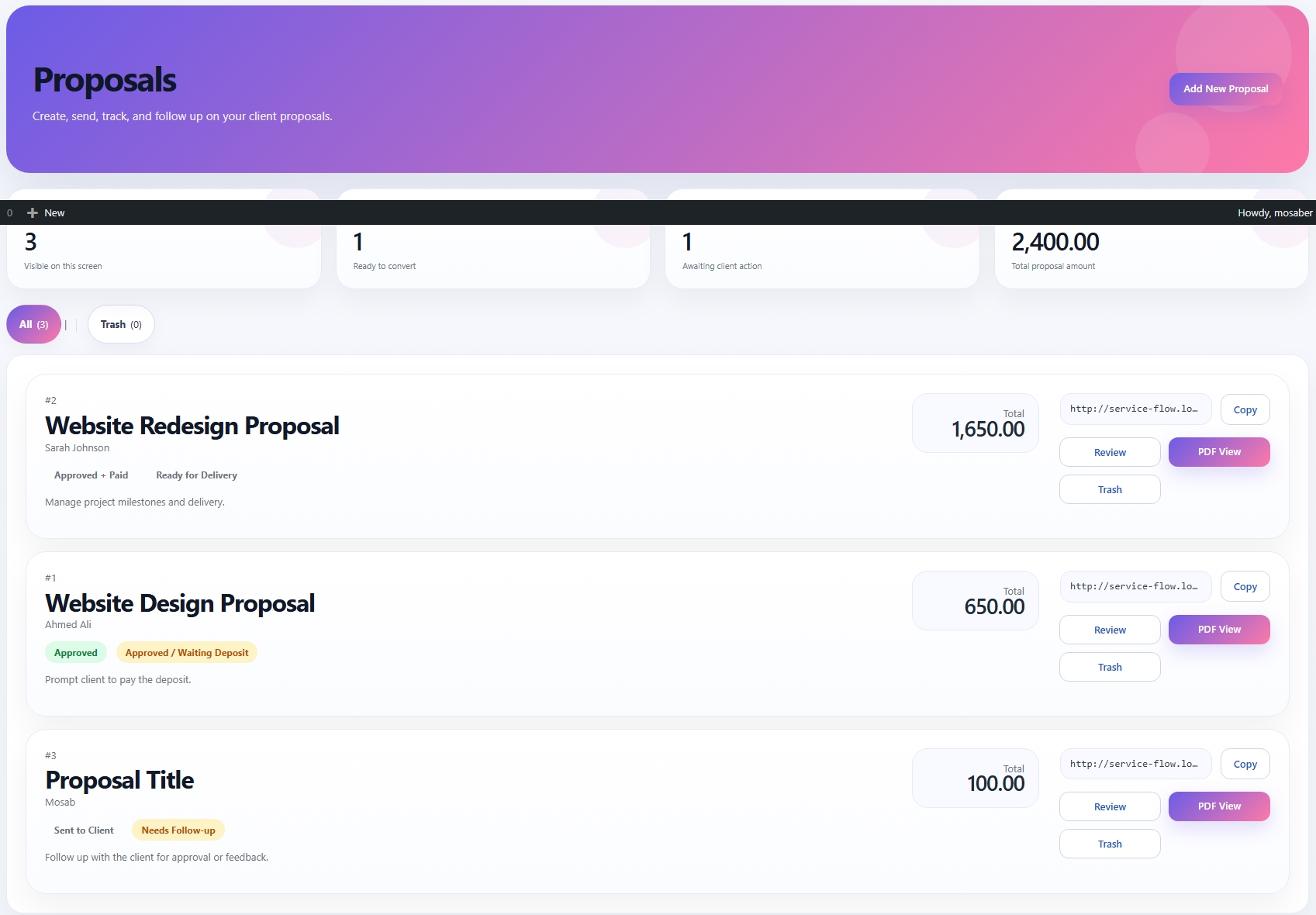The width and height of the screenshot is (1316, 915).
Task: Click the URL field of Website Design Proposal
Action: pyautogui.click(x=1135, y=586)
